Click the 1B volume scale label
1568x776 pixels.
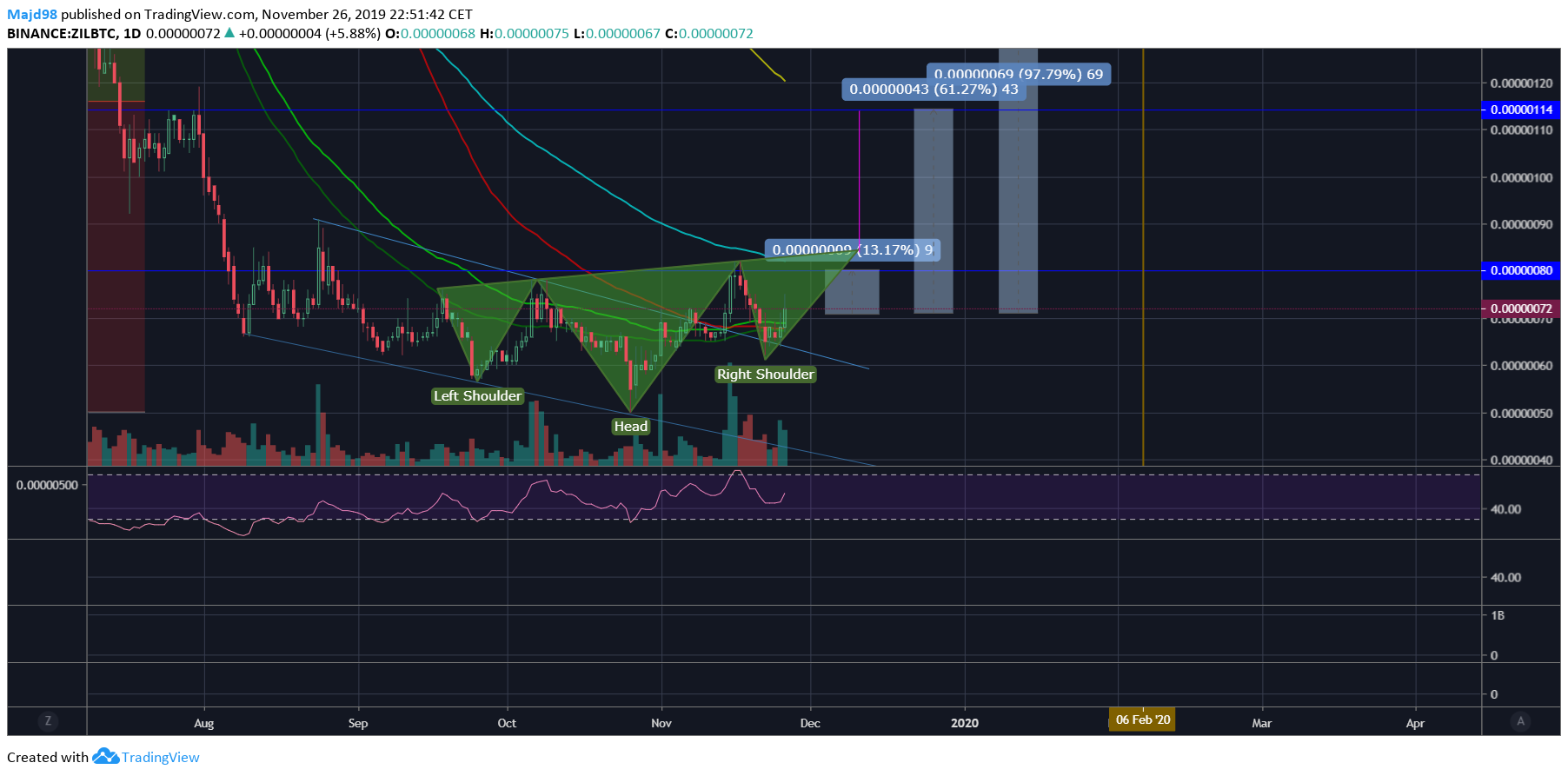coord(1498,615)
